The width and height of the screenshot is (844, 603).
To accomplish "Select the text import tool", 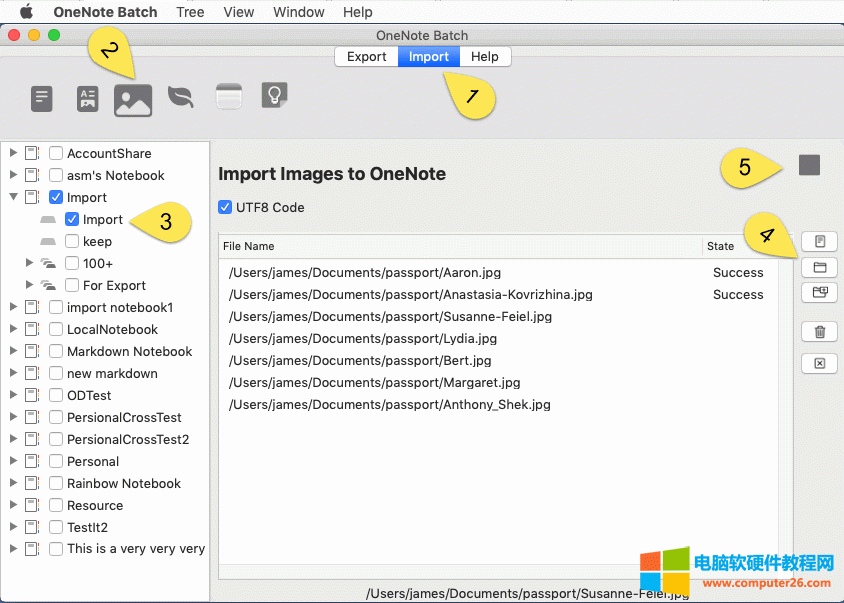I will pyautogui.click(x=41, y=99).
